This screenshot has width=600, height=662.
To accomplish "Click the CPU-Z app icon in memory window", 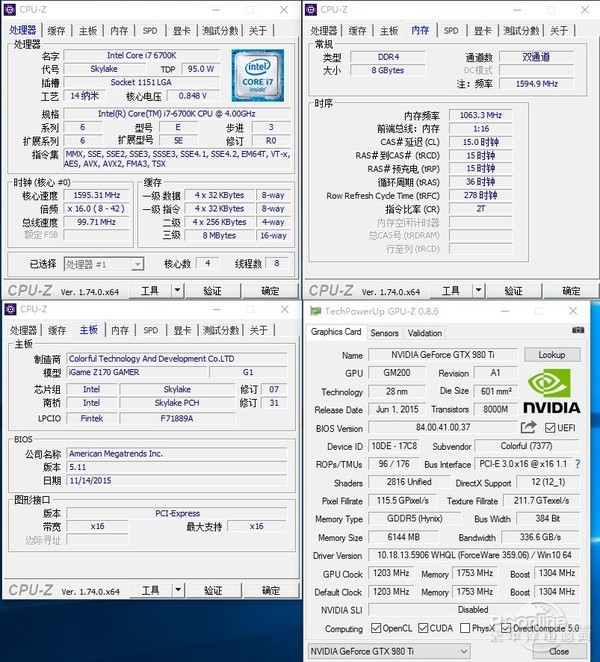I will click(311, 9).
